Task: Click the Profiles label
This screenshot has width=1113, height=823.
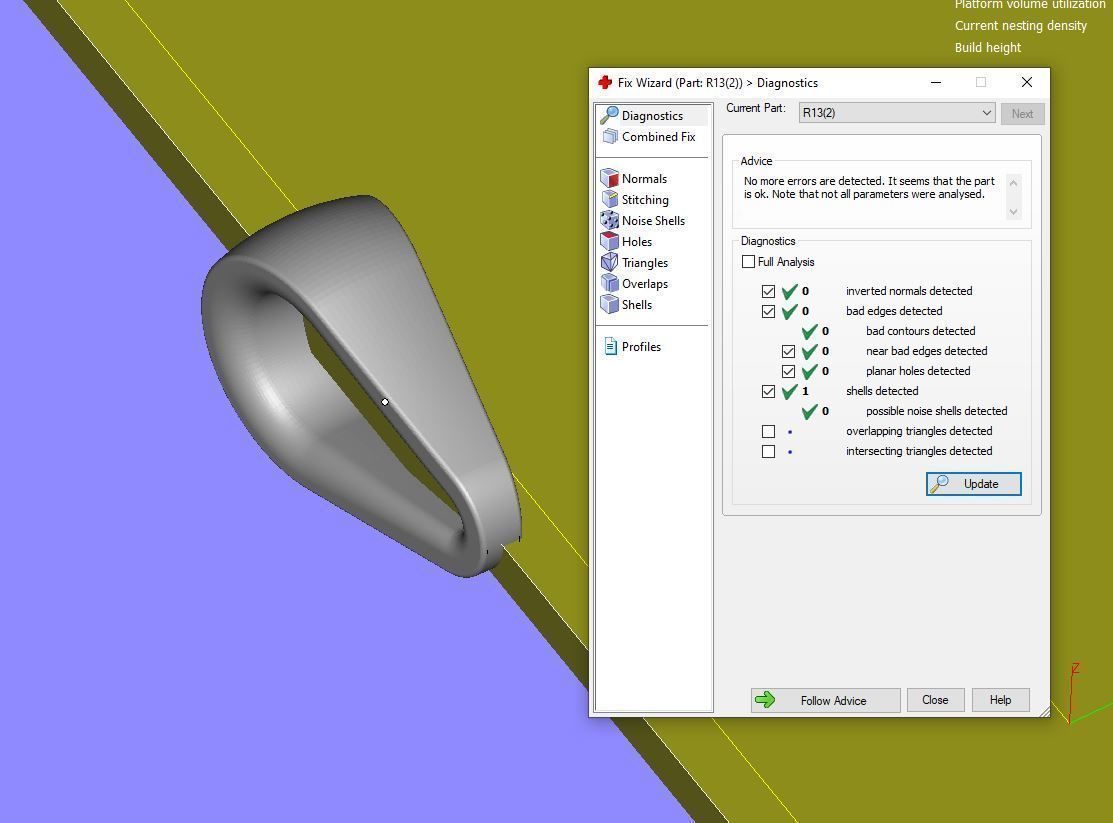Action: 641,347
